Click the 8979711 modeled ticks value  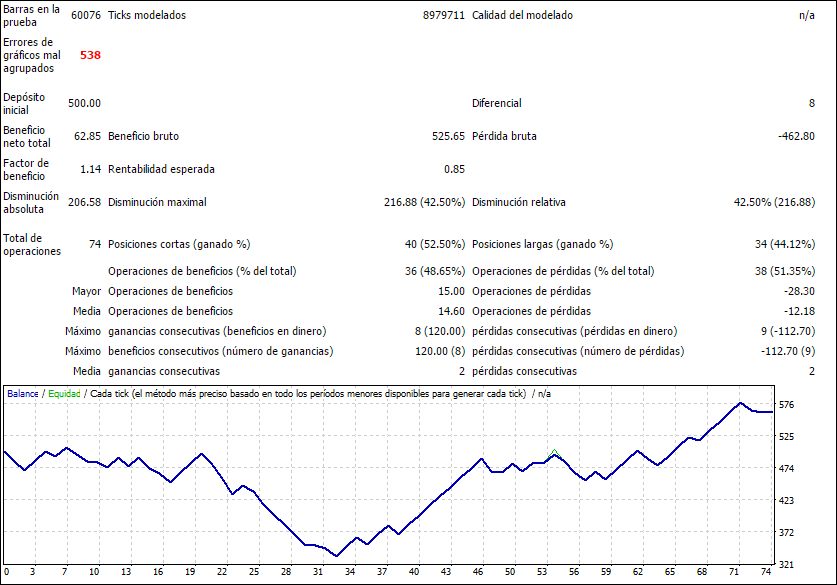(x=443, y=16)
